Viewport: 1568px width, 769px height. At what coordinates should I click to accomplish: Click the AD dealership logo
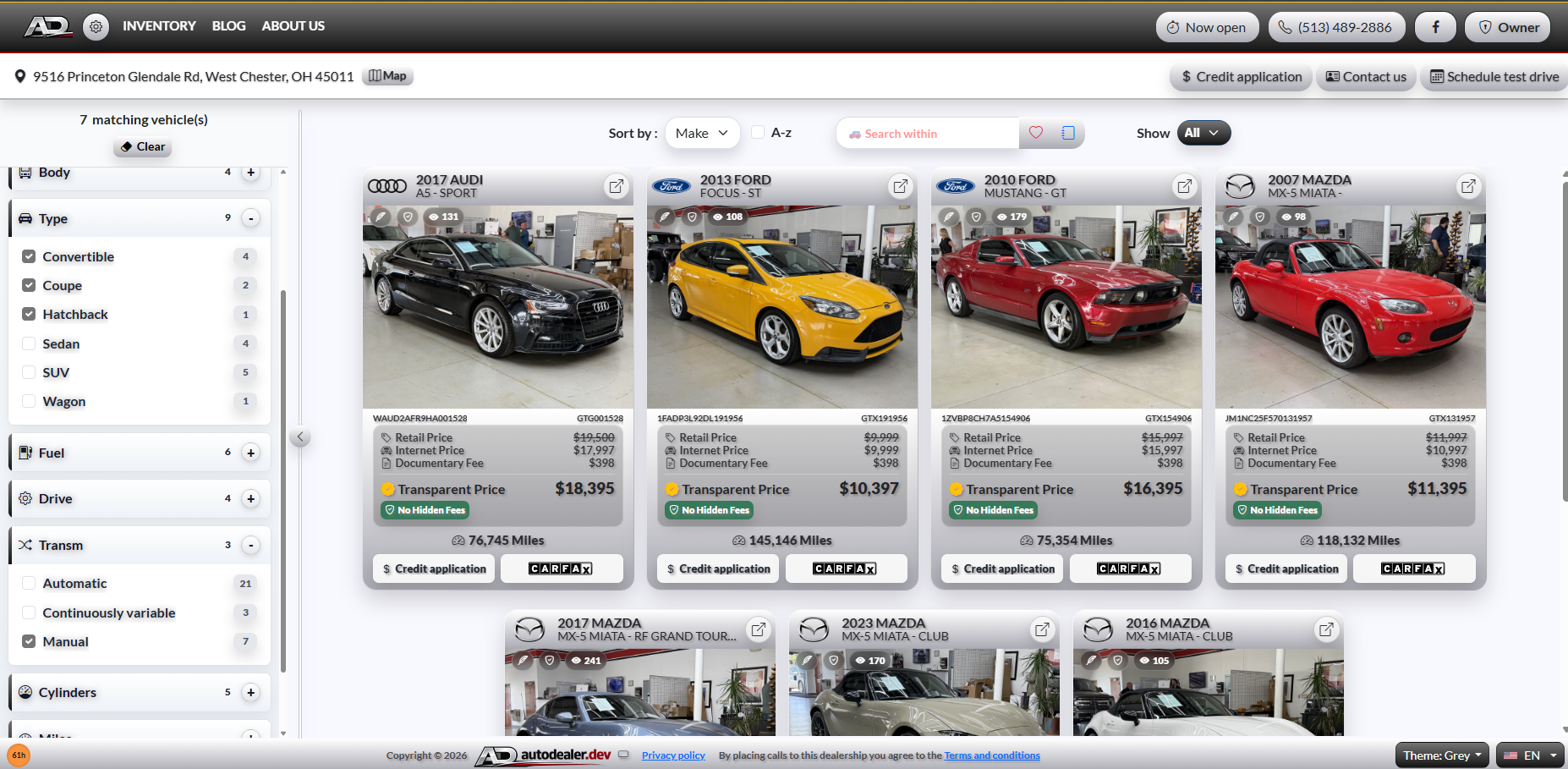coord(47,26)
